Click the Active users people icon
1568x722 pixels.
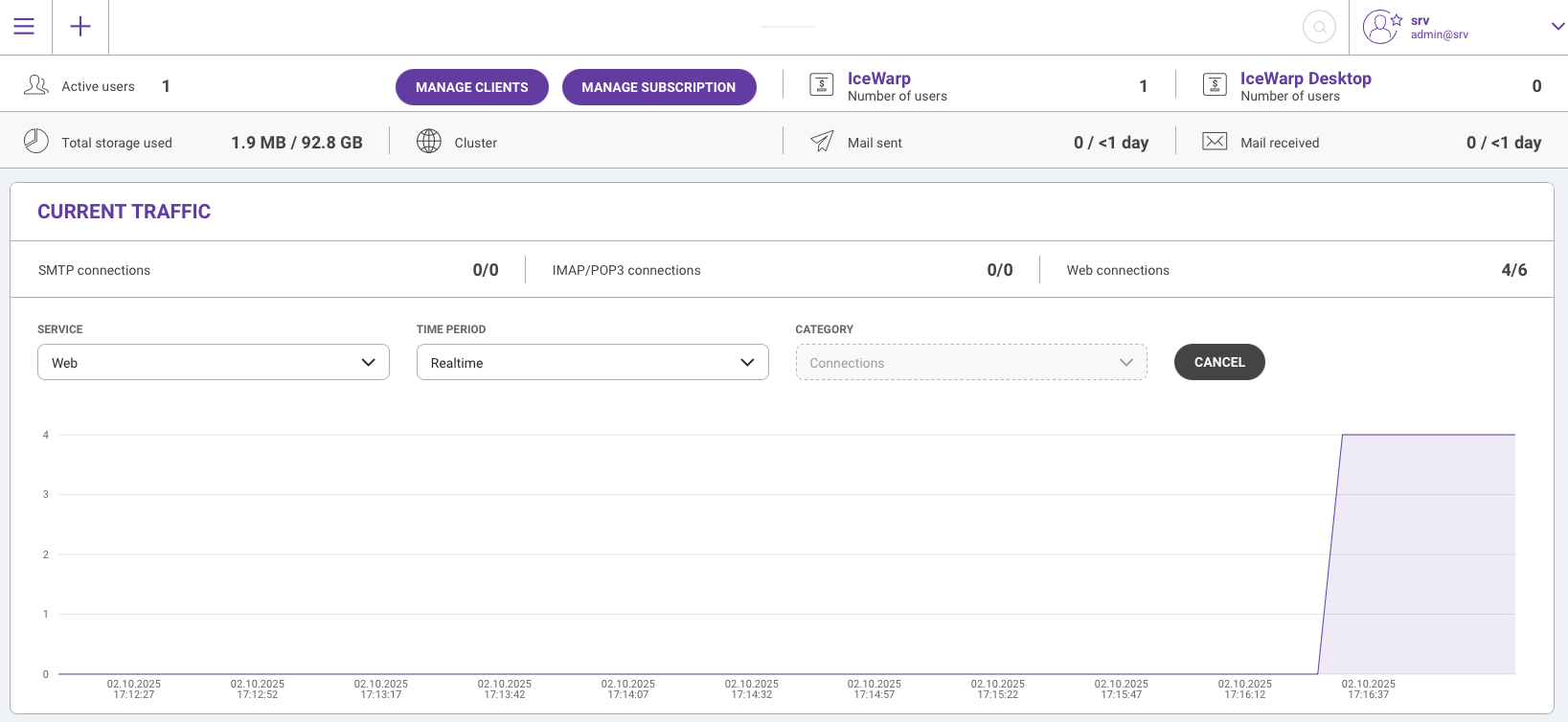coord(36,85)
